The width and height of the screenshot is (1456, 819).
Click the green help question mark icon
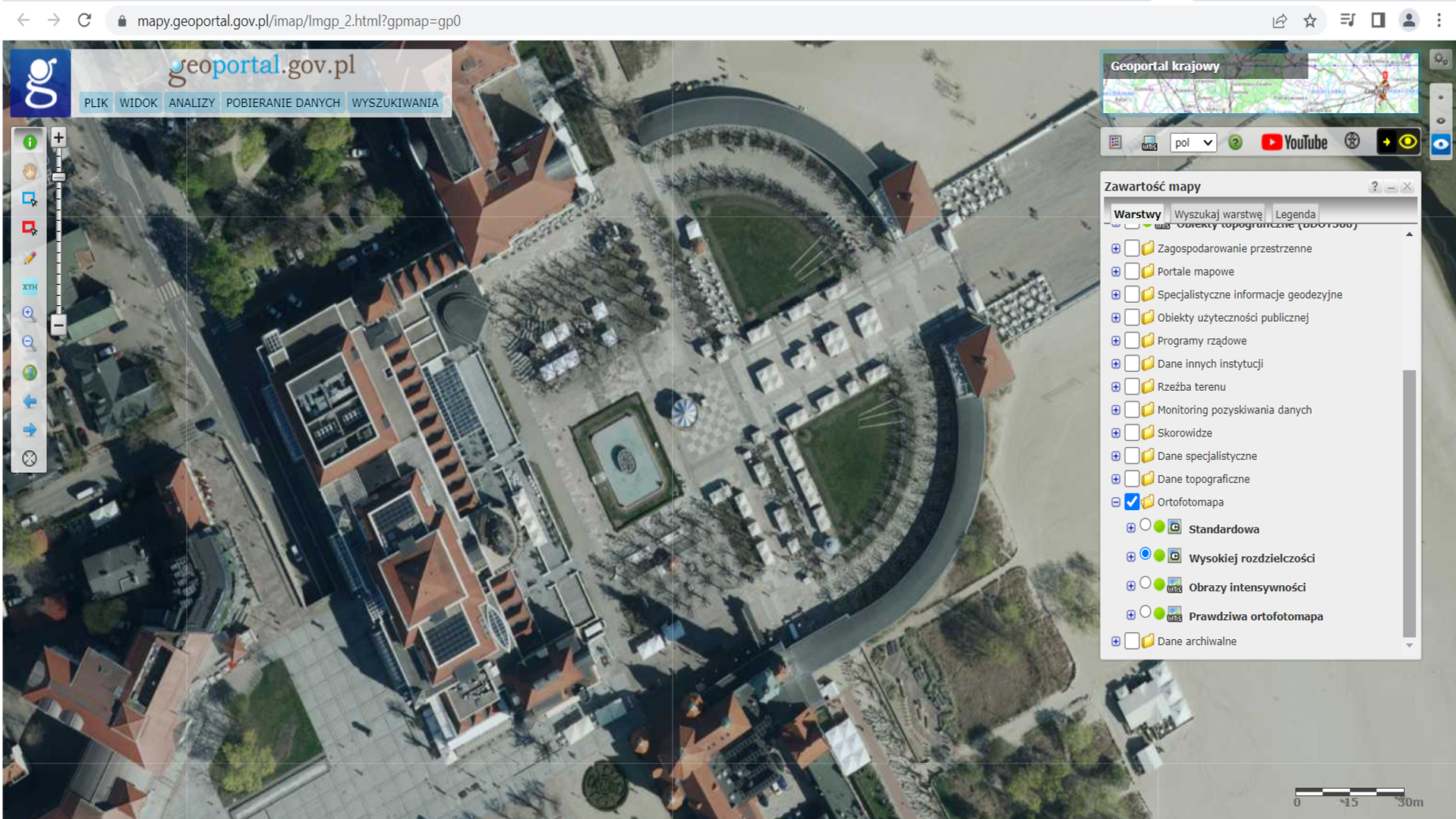tap(1235, 143)
